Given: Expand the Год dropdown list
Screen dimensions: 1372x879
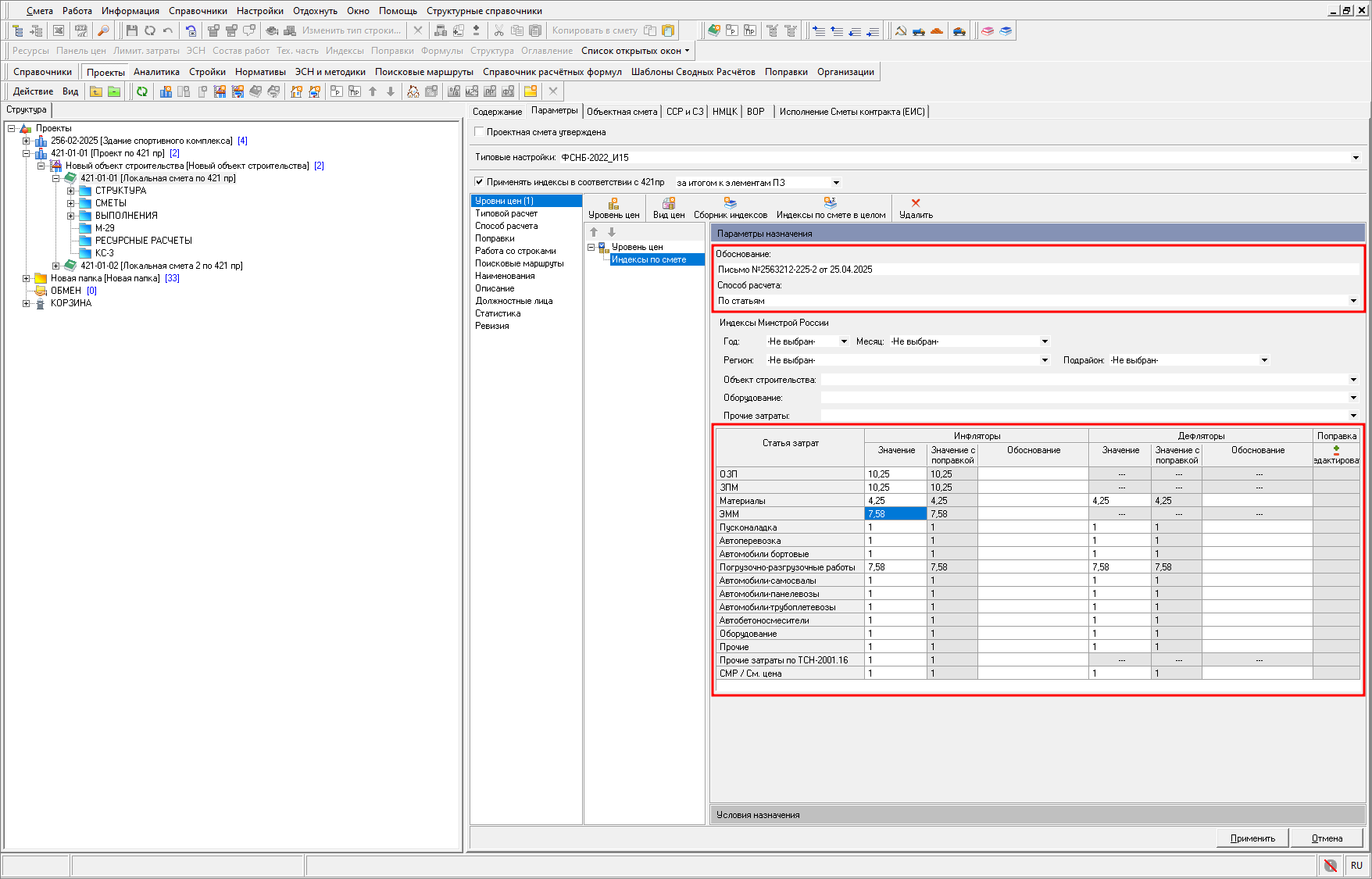Looking at the screenshot, I should coord(844,341).
